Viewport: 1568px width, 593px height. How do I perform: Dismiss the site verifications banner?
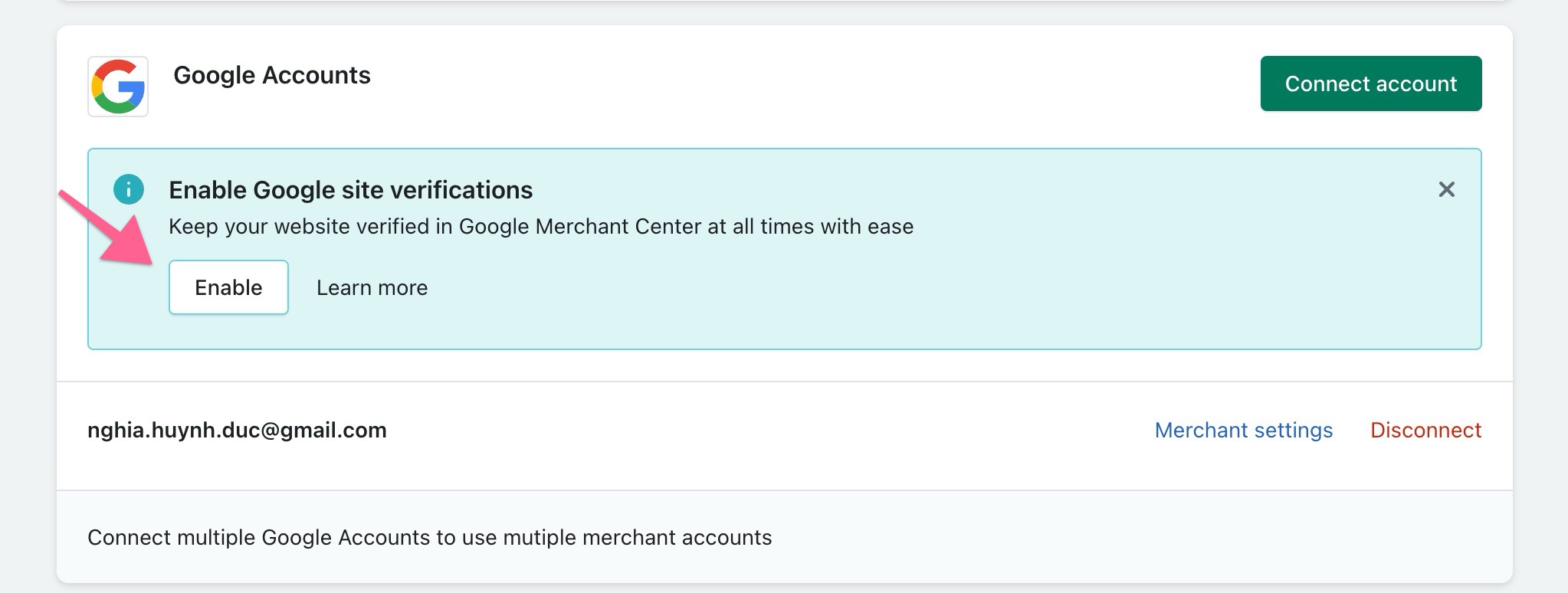click(x=1446, y=189)
